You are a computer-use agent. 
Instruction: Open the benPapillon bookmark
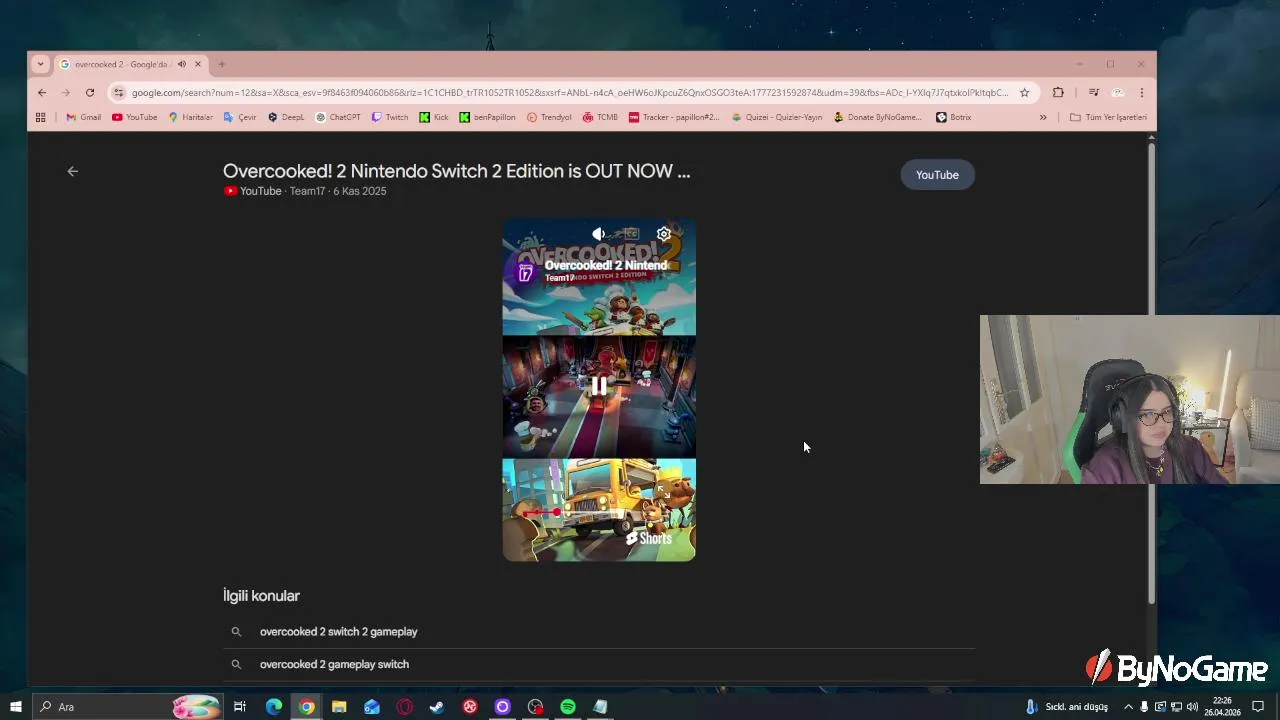click(x=487, y=117)
